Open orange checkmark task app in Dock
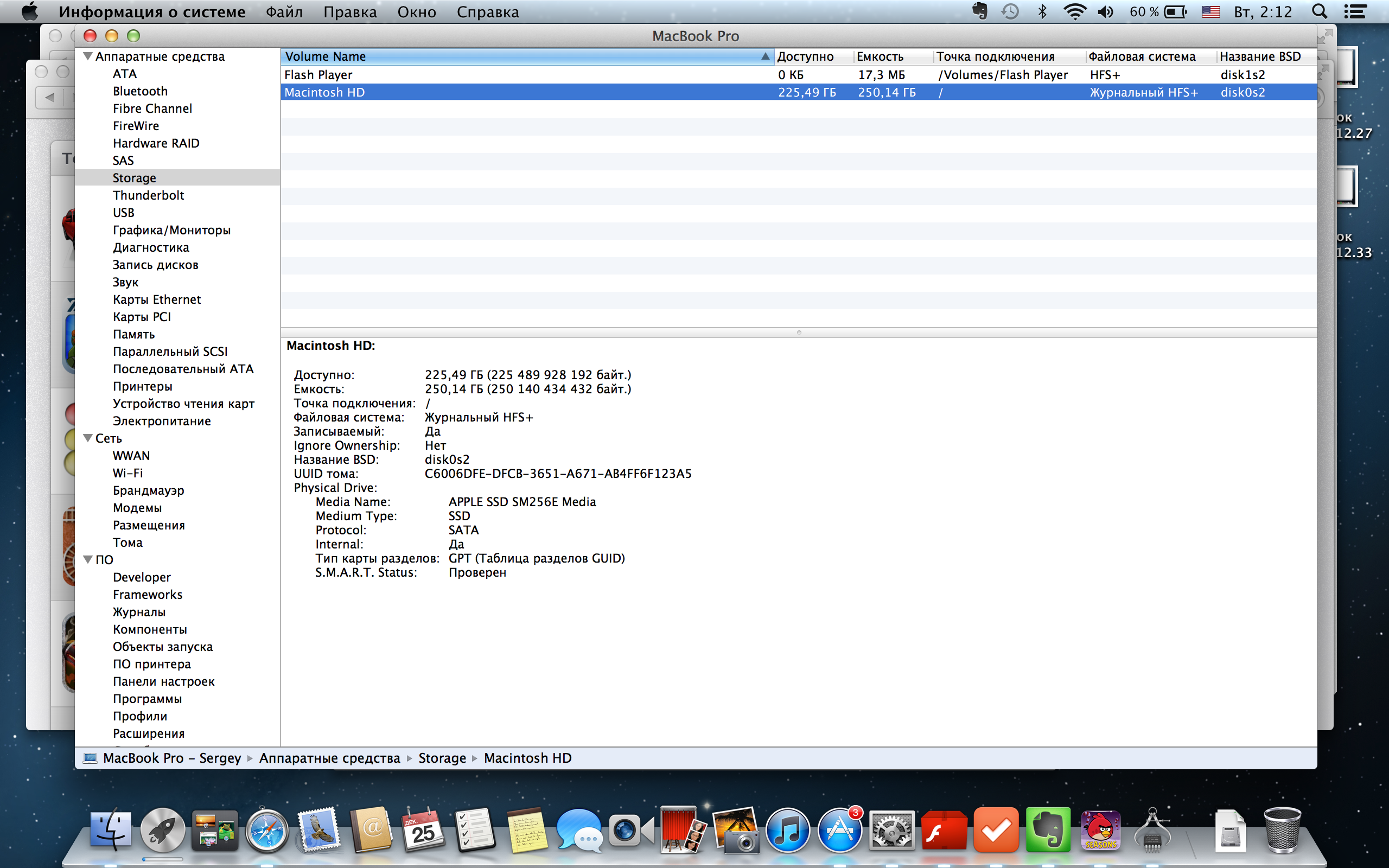The width and height of the screenshot is (1389, 868). tap(996, 830)
